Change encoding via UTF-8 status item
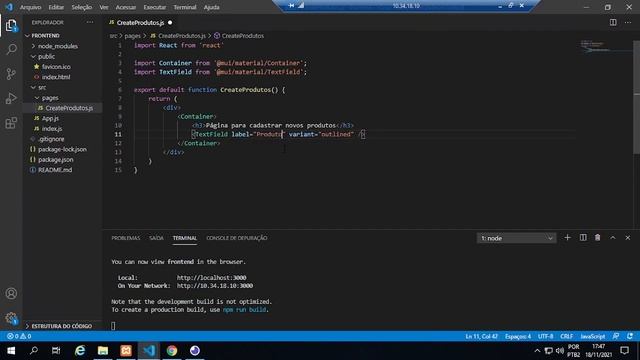This screenshot has height=360, width=640. (545, 336)
